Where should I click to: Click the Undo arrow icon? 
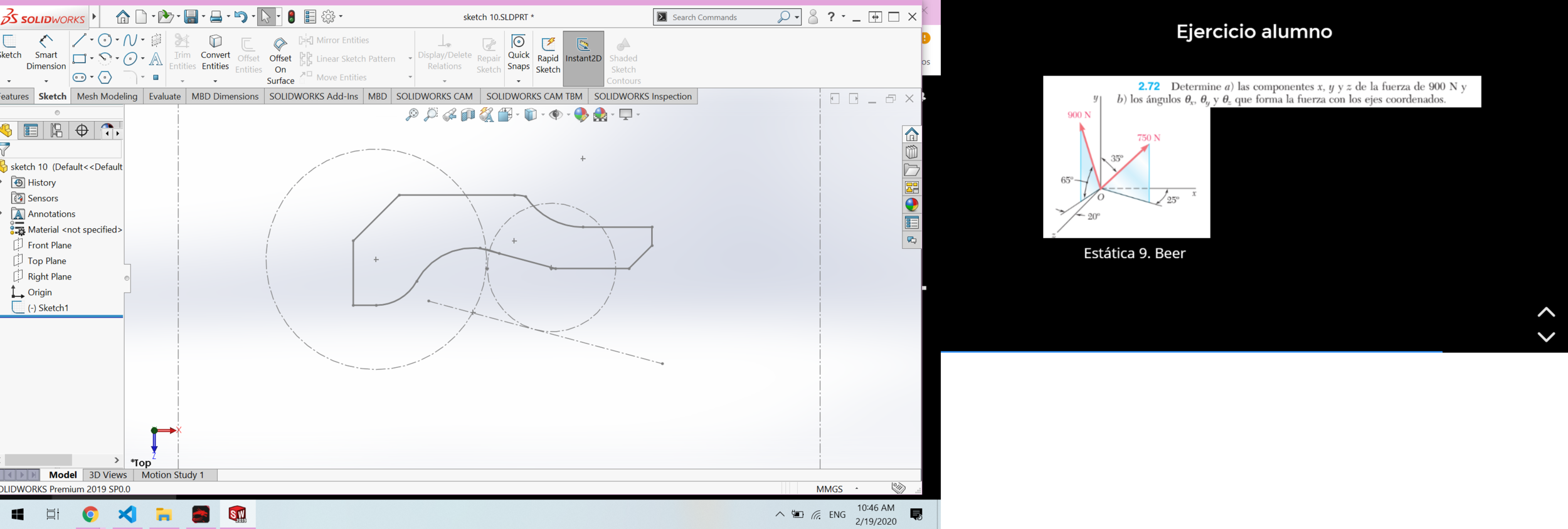[x=241, y=17]
